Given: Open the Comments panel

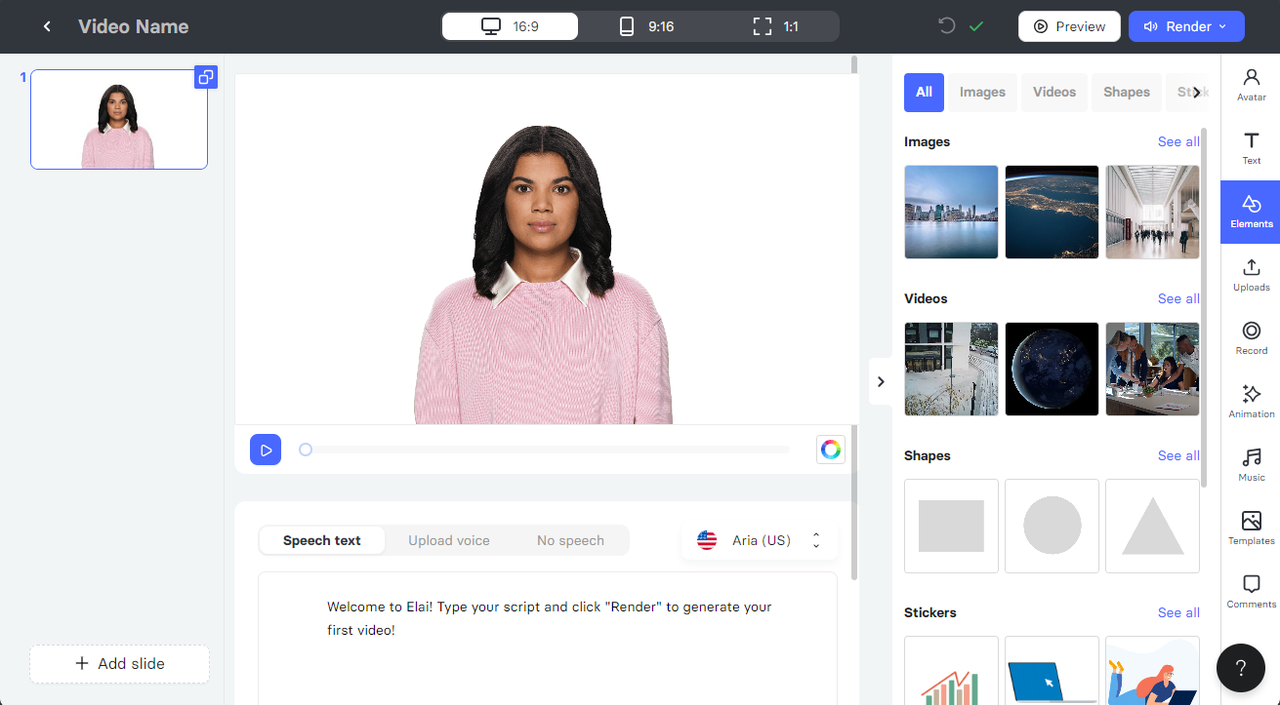Looking at the screenshot, I should (1251, 591).
